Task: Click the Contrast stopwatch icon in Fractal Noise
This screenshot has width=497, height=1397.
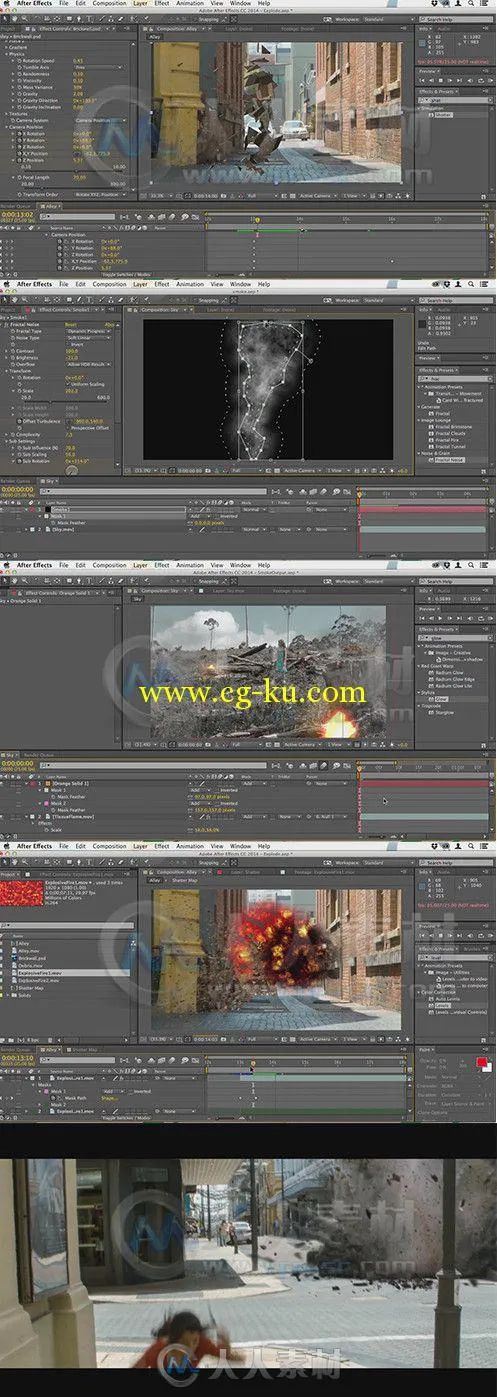Action: [x=14, y=350]
